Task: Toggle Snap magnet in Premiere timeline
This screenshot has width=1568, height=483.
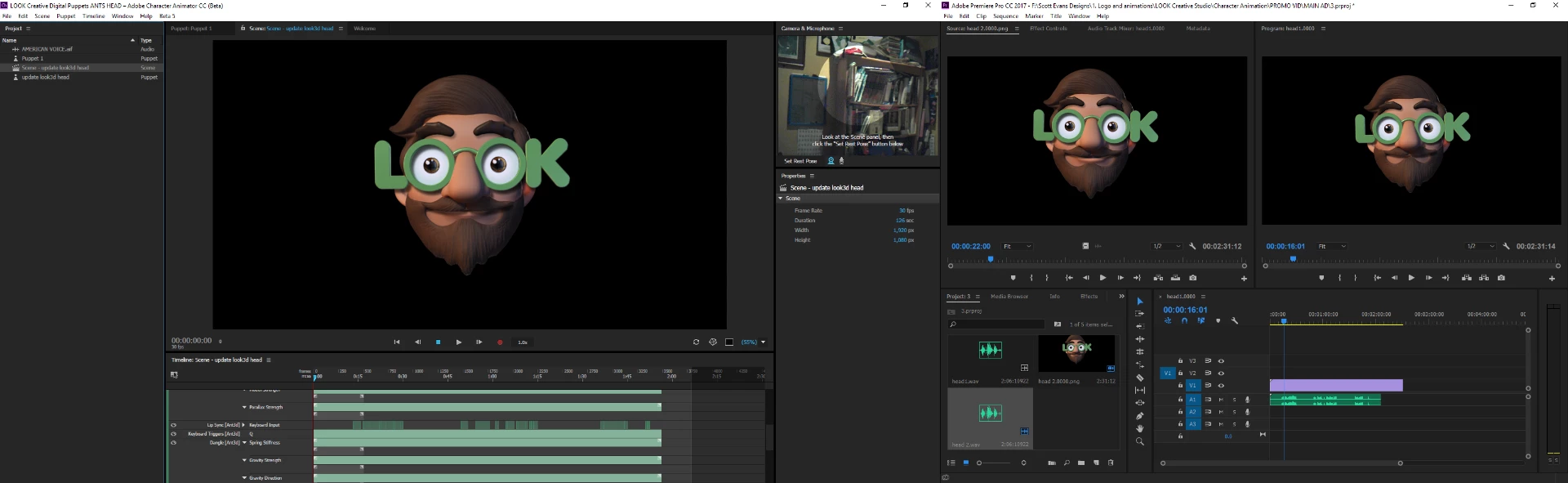Action: click(1184, 321)
